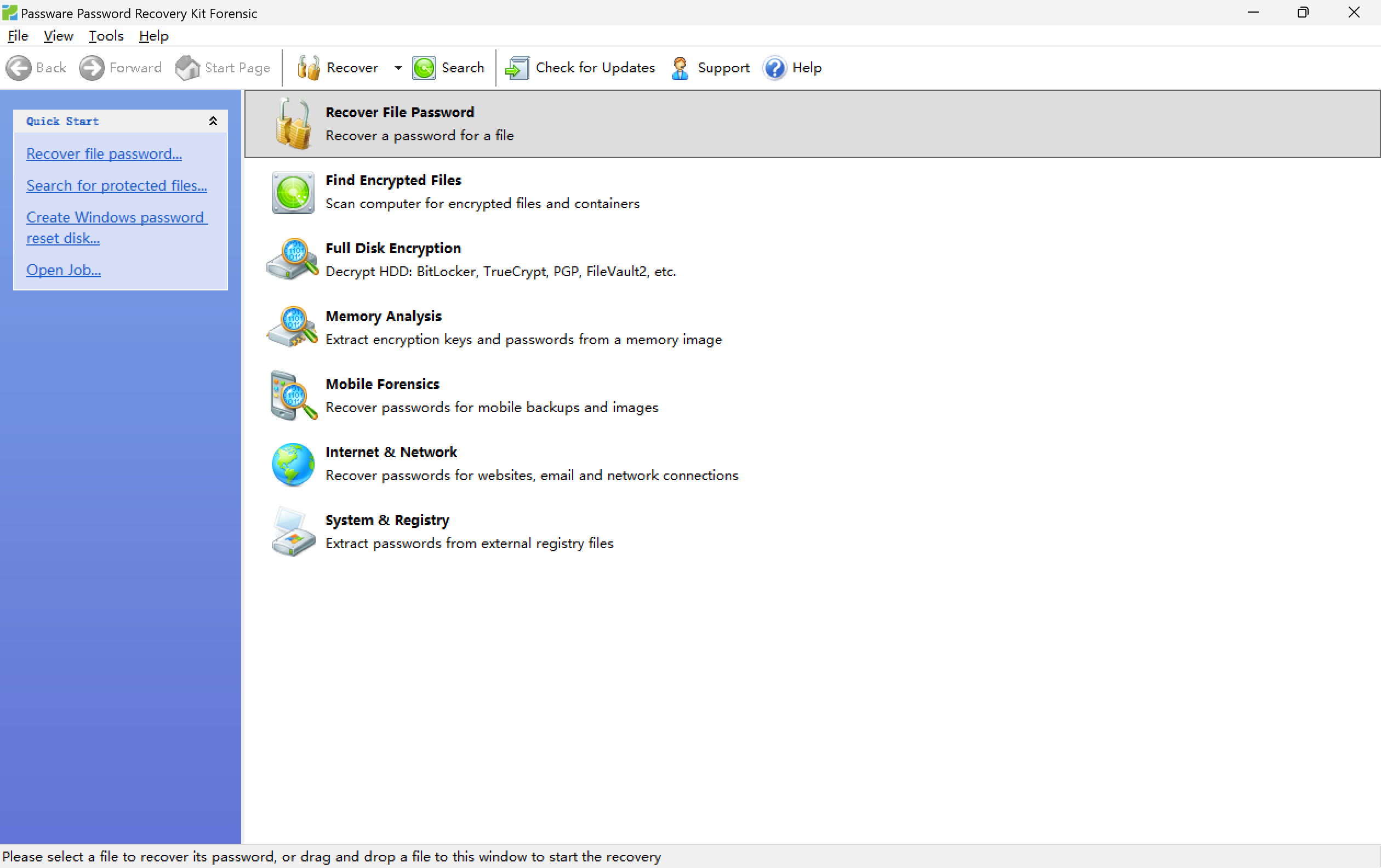This screenshot has width=1381, height=868.
Task: Open the Recover dropdown arrow
Action: (398, 67)
